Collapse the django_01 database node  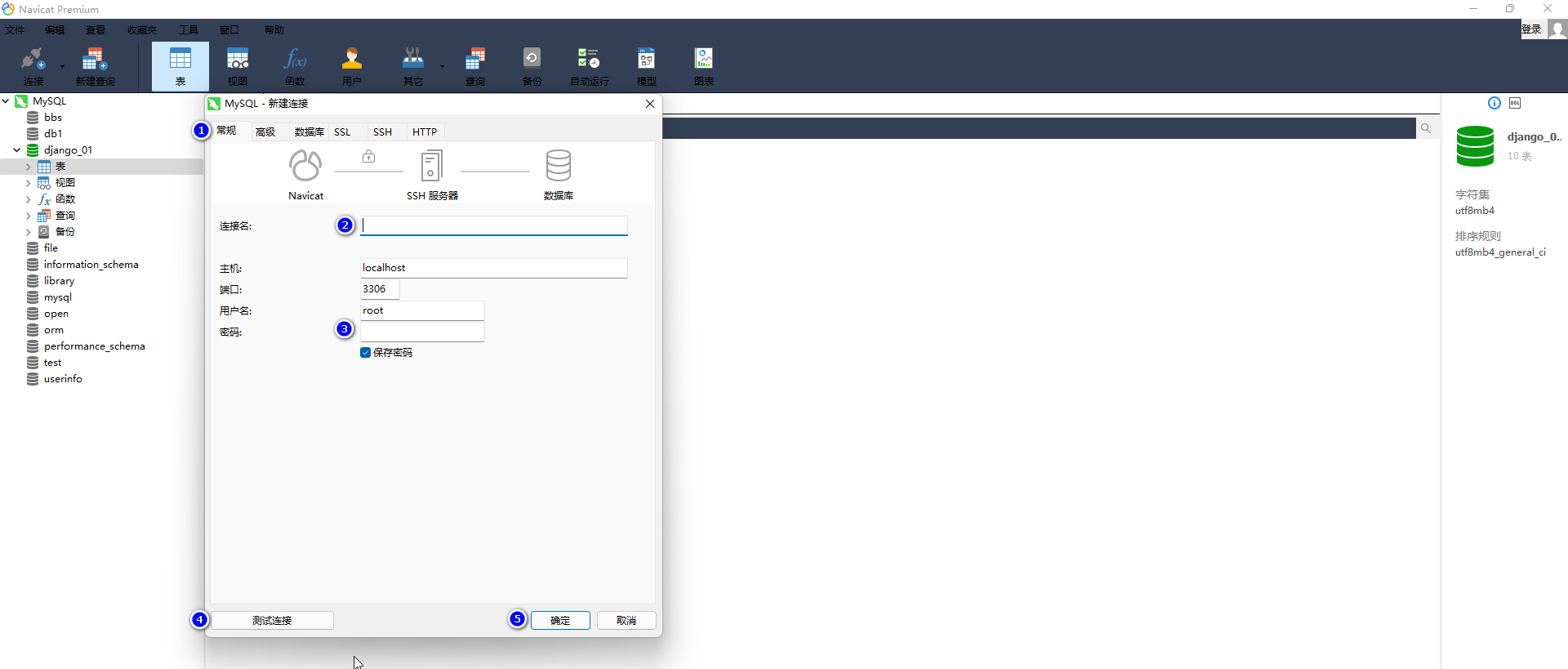(16, 150)
